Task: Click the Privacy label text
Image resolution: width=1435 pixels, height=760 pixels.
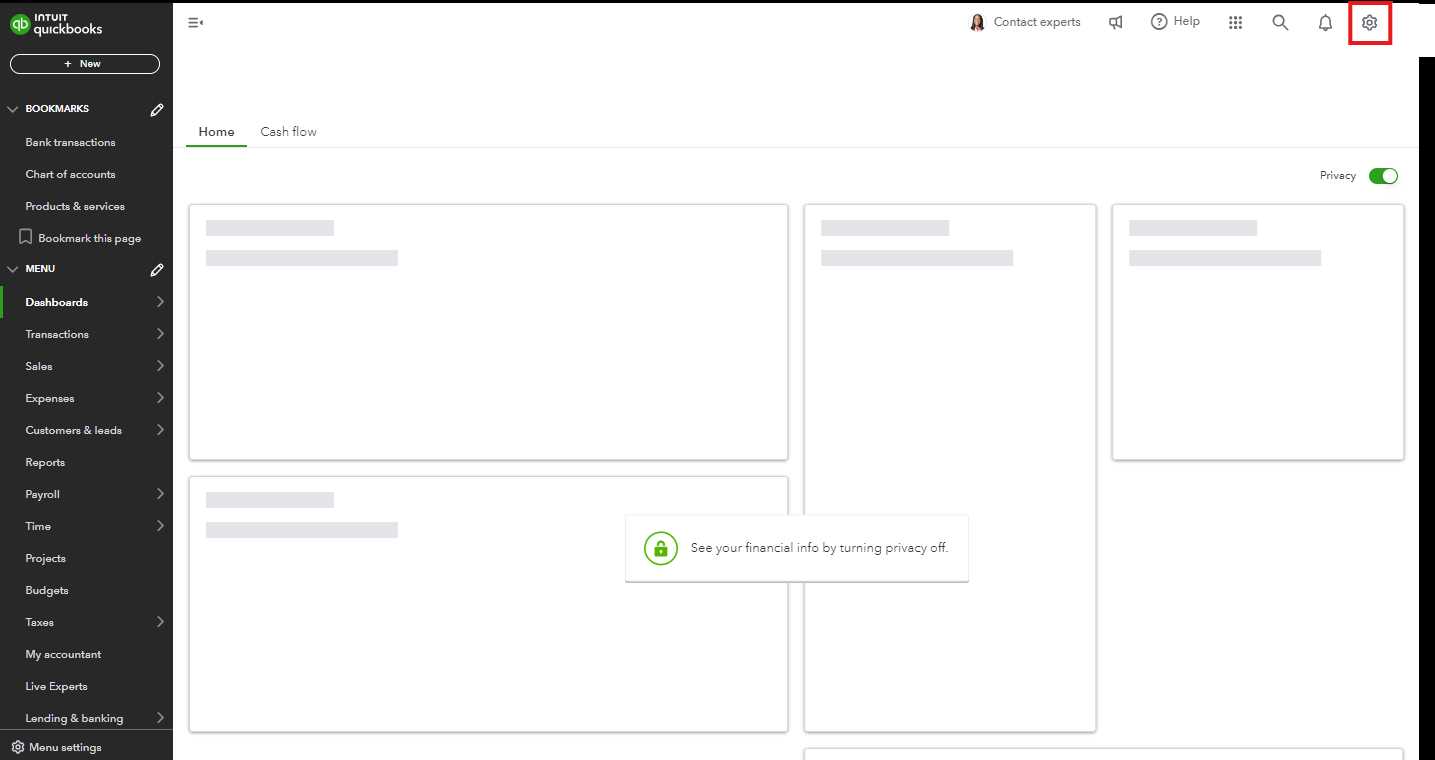Action: tap(1338, 175)
